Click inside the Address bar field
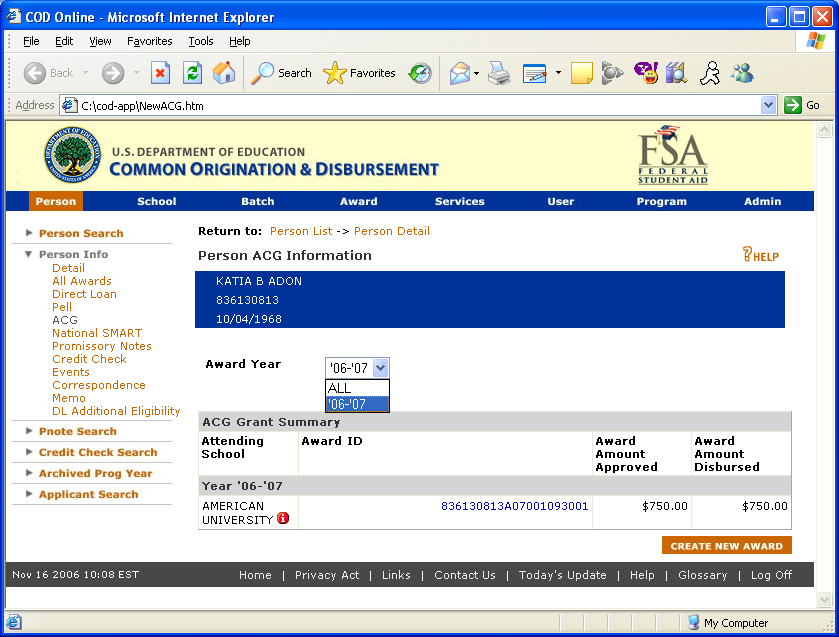 click(x=400, y=105)
